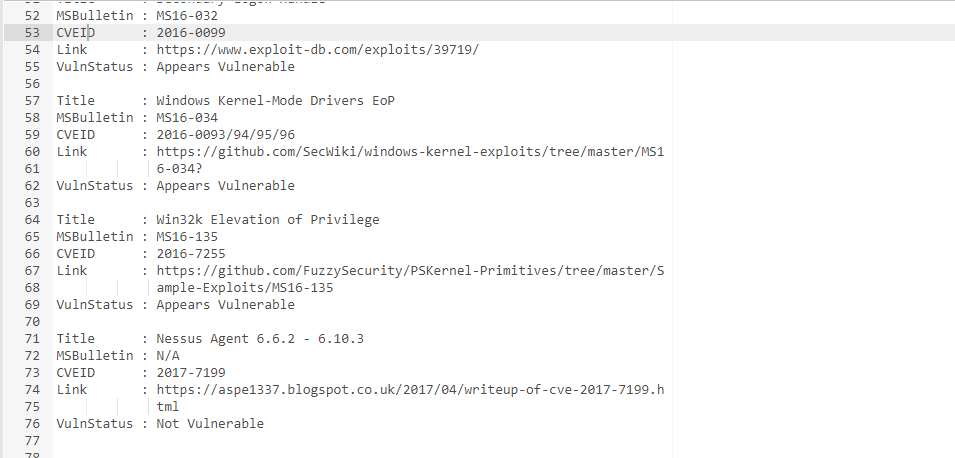Click the "Not Vulnerable" status text
Screen dimensions: 955x458
click(x=210, y=423)
